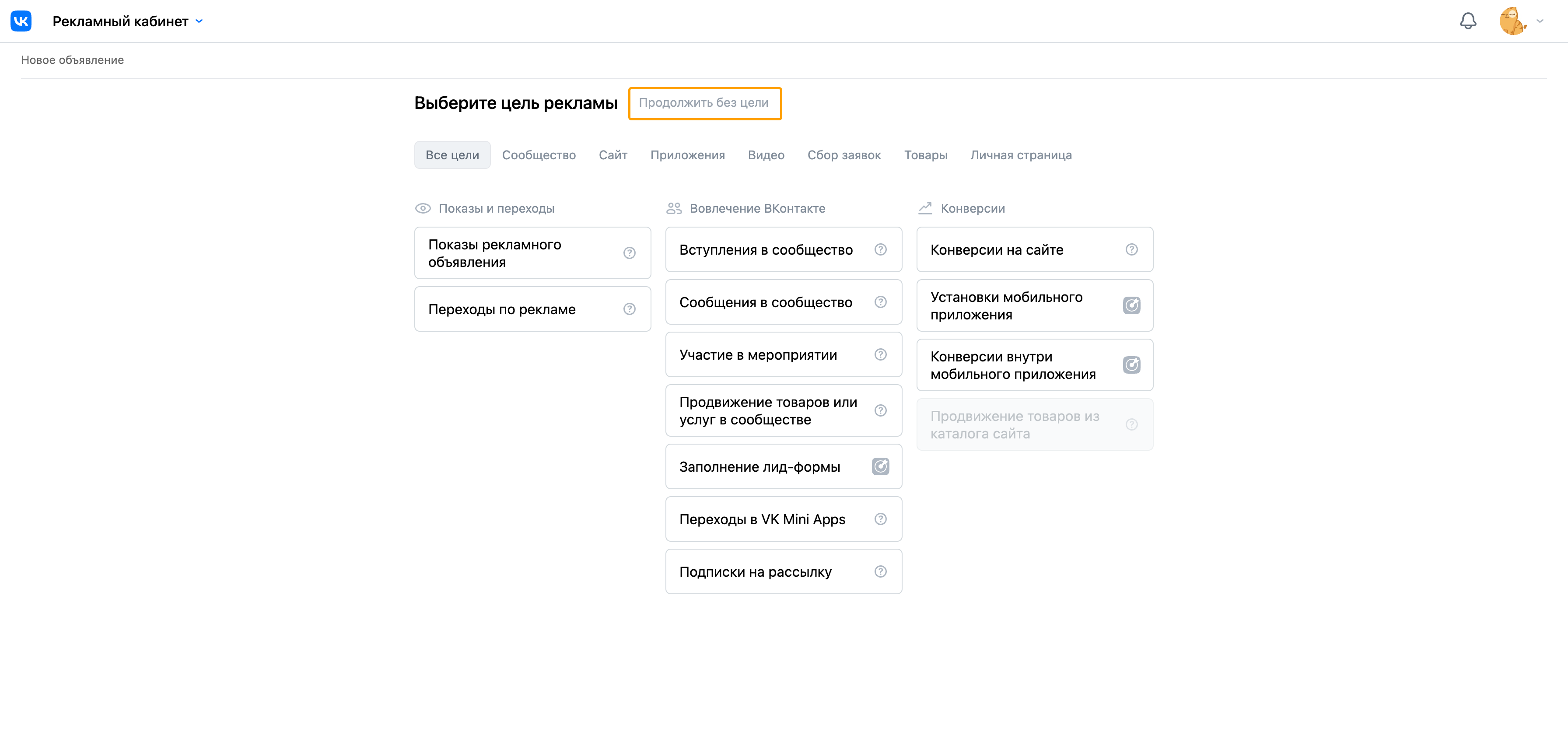Switch to the Сайт tab
1568x750 pixels.
click(613, 155)
